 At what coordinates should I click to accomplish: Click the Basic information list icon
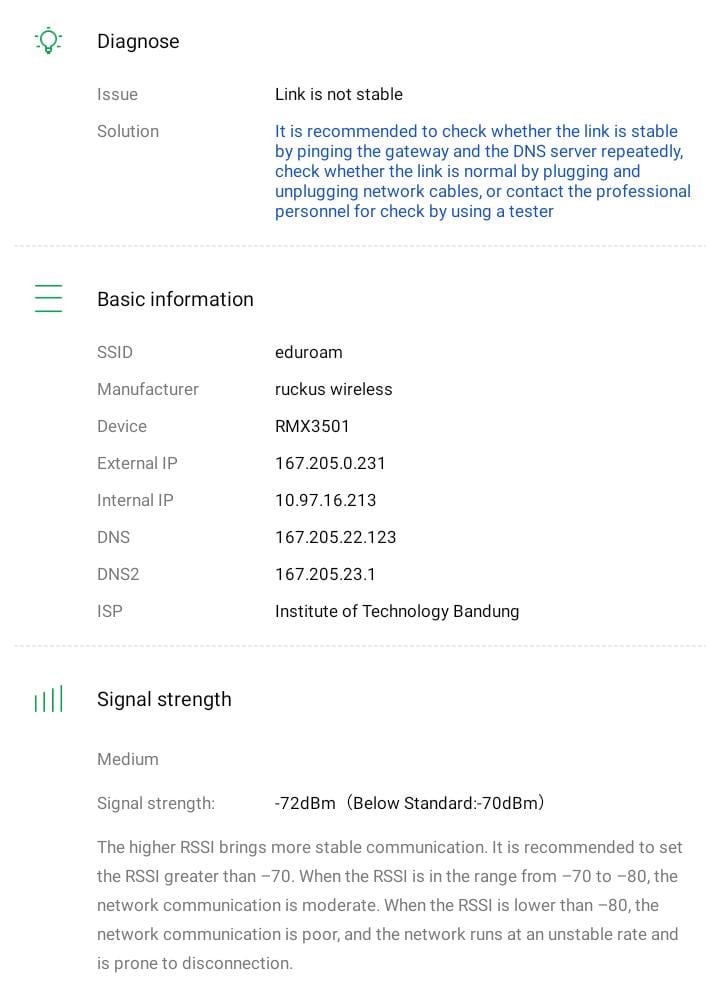(x=48, y=299)
